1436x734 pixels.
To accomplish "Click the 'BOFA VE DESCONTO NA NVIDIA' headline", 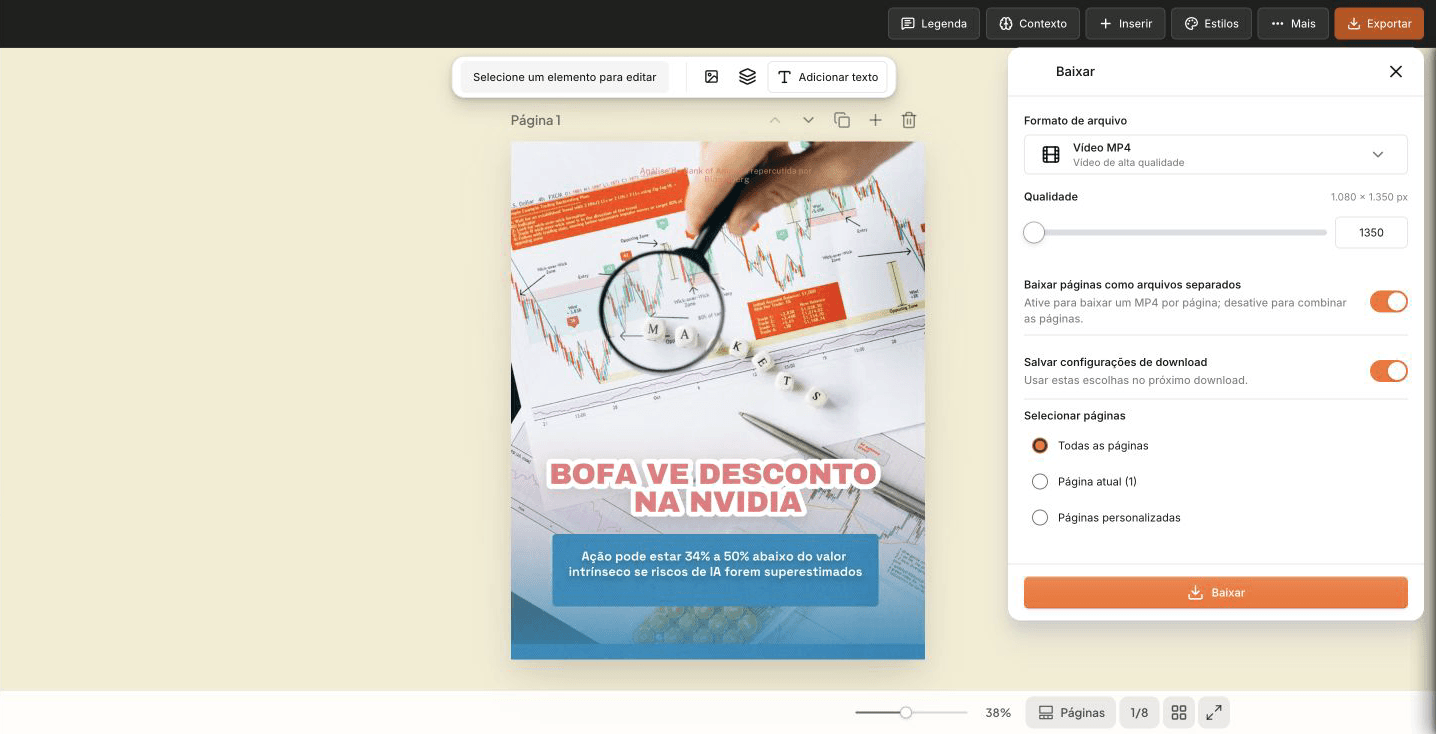I will tap(714, 487).
